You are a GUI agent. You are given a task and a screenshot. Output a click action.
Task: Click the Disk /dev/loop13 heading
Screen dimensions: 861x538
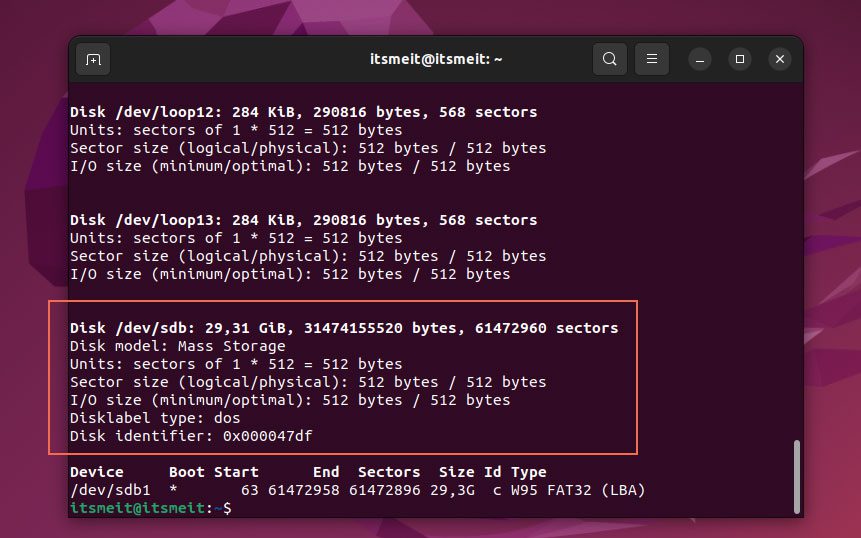[x=303, y=220]
